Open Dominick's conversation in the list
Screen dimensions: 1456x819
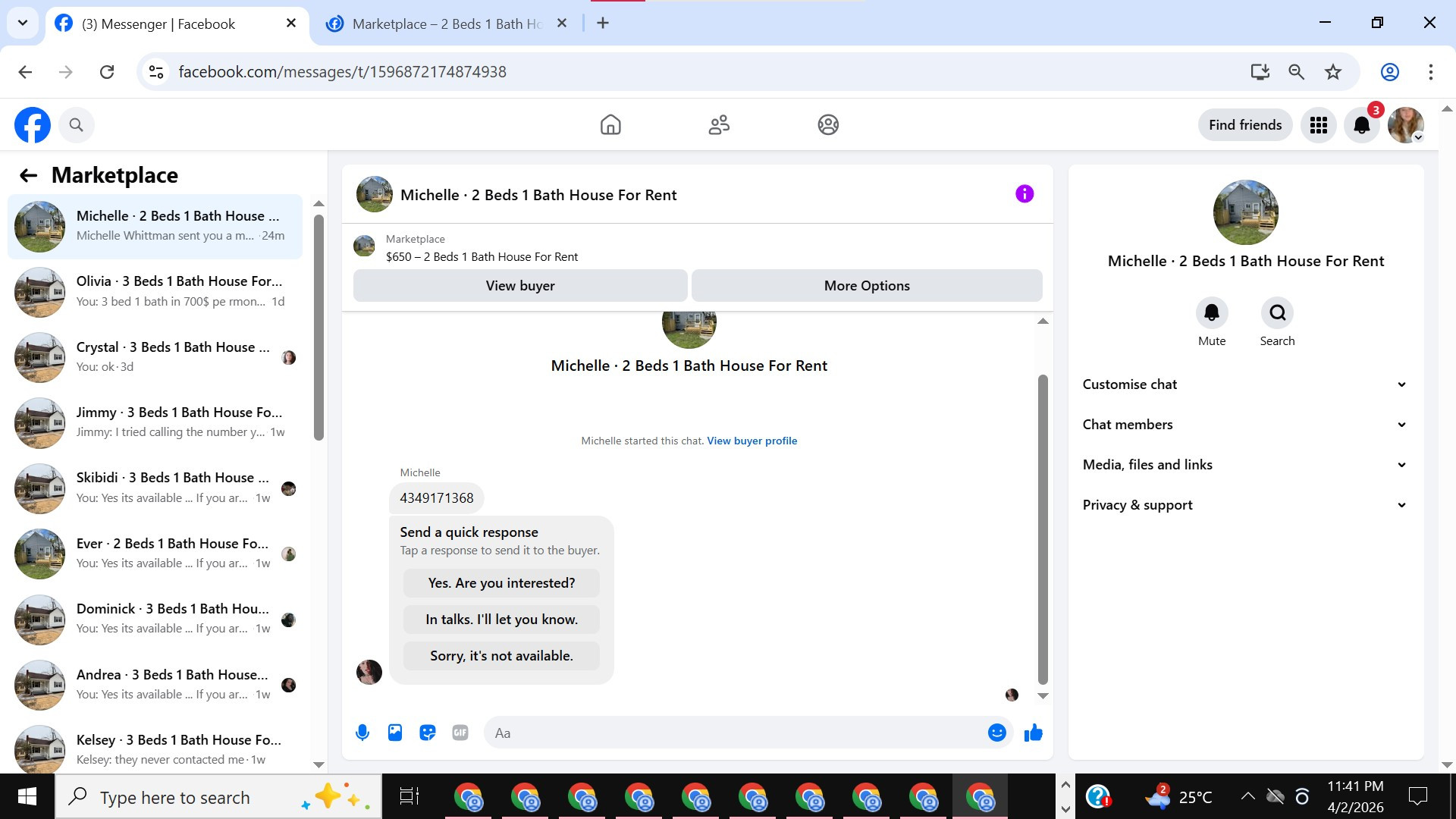pyautogui.click(x=155, y=620)
